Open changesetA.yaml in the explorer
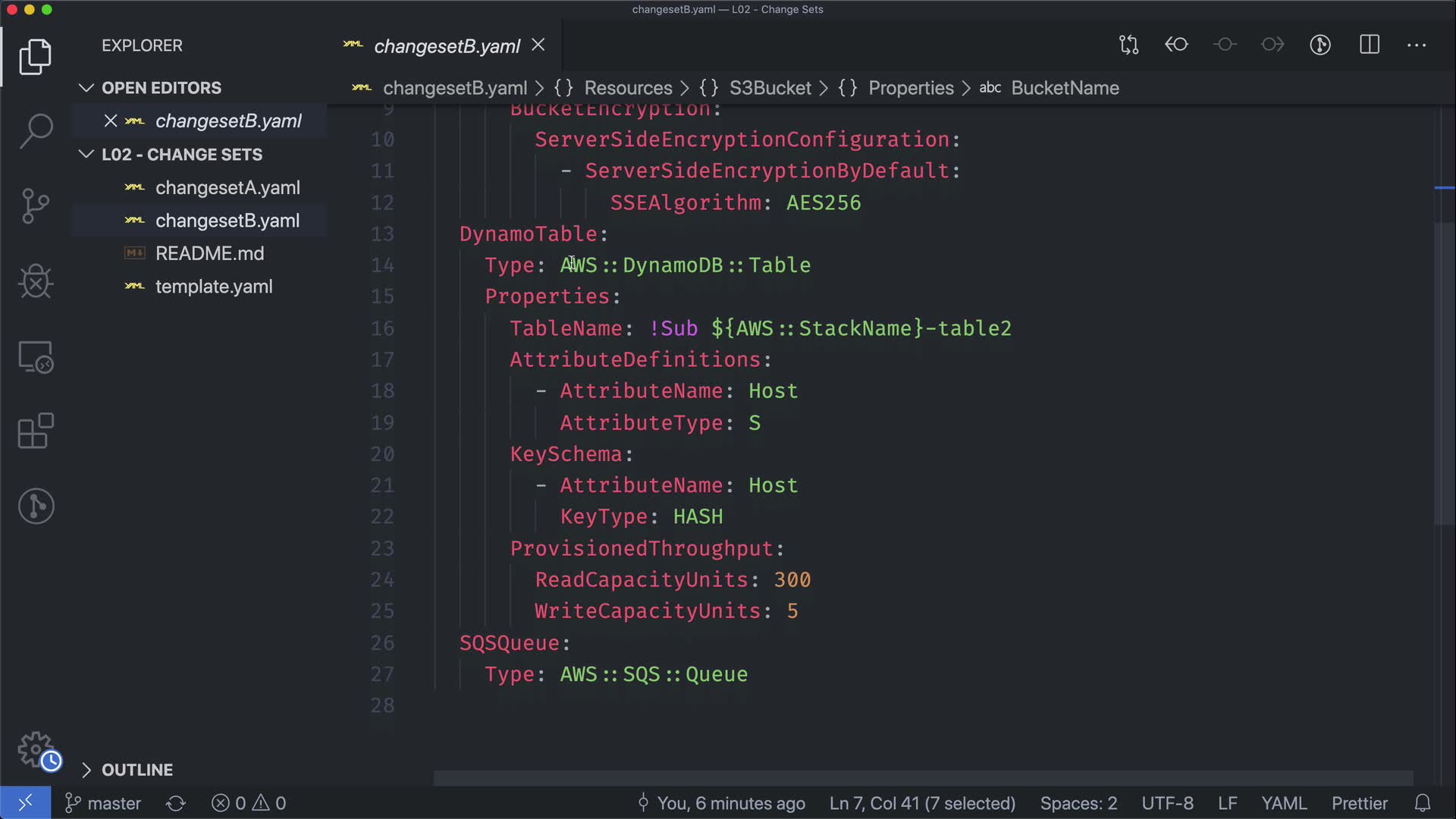This screenshot has width=1456, height=819. point(227,187)
